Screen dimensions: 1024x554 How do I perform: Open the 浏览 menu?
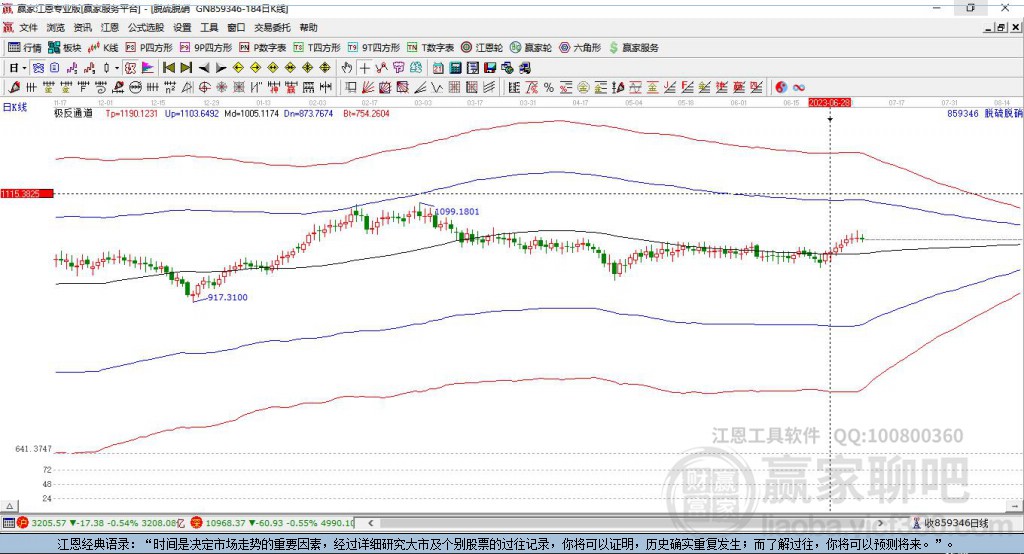click(x=56, y=27)
